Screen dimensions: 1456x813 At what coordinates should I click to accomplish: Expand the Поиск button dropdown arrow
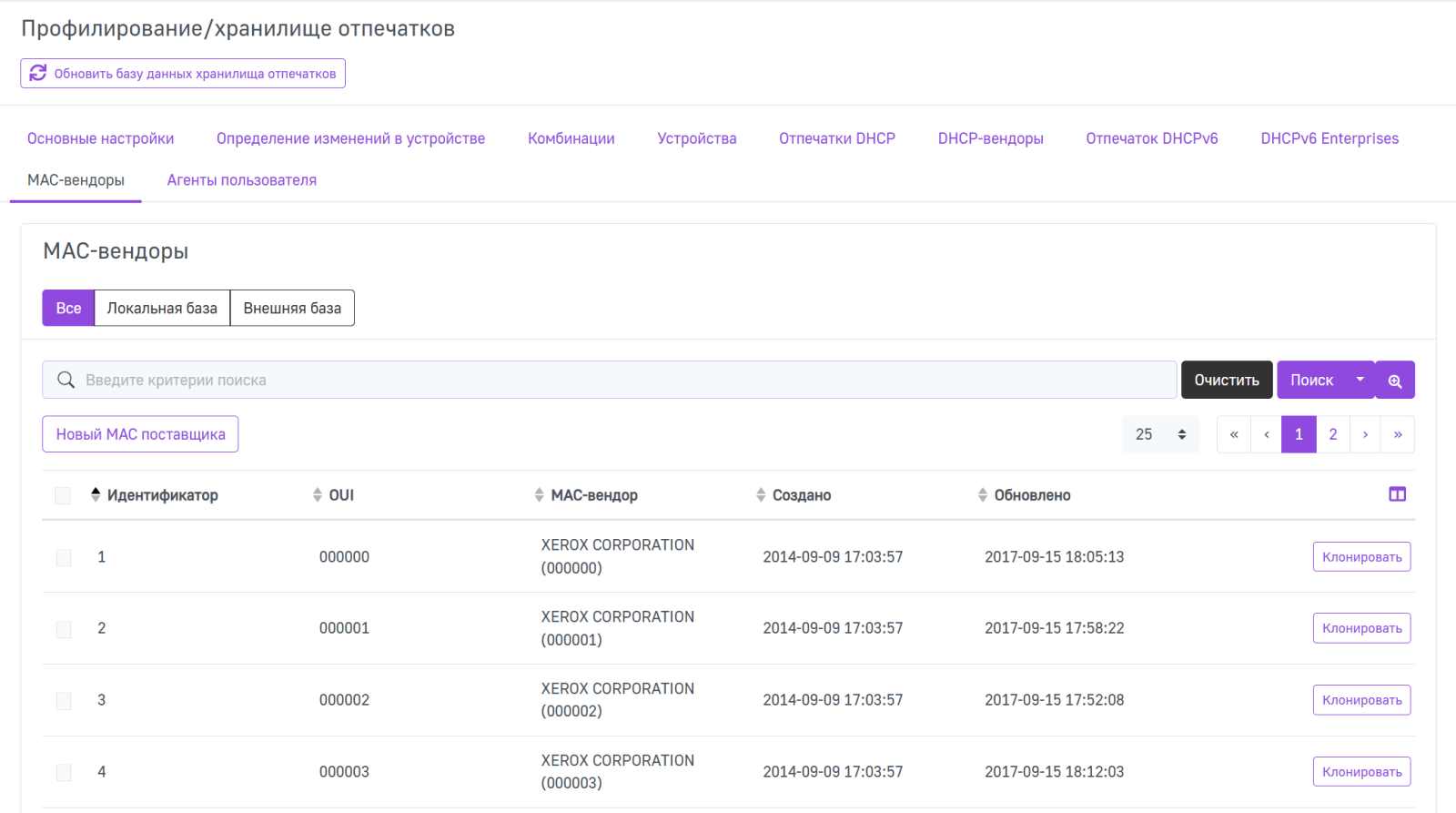(x=1360, y=380)
